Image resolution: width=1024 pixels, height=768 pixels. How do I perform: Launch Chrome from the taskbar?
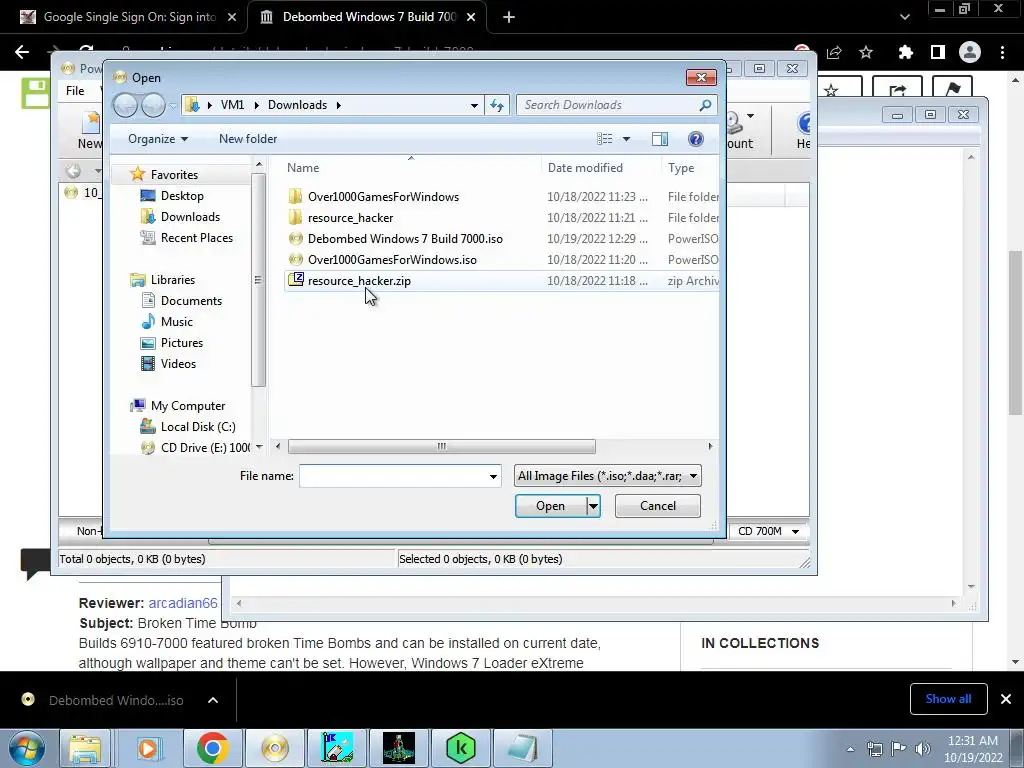click(x=212, y=748)
